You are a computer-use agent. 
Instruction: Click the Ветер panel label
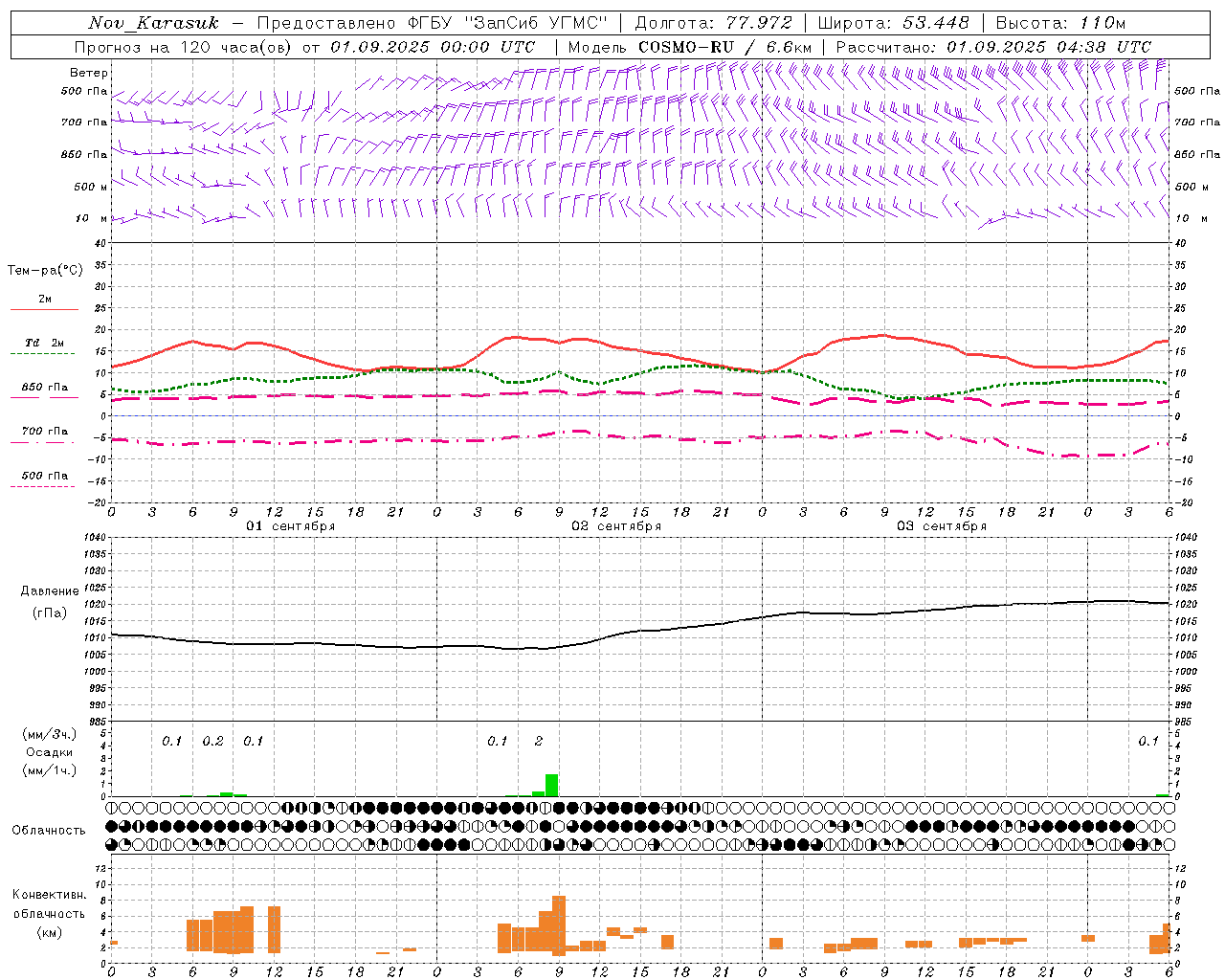point(89,73)
